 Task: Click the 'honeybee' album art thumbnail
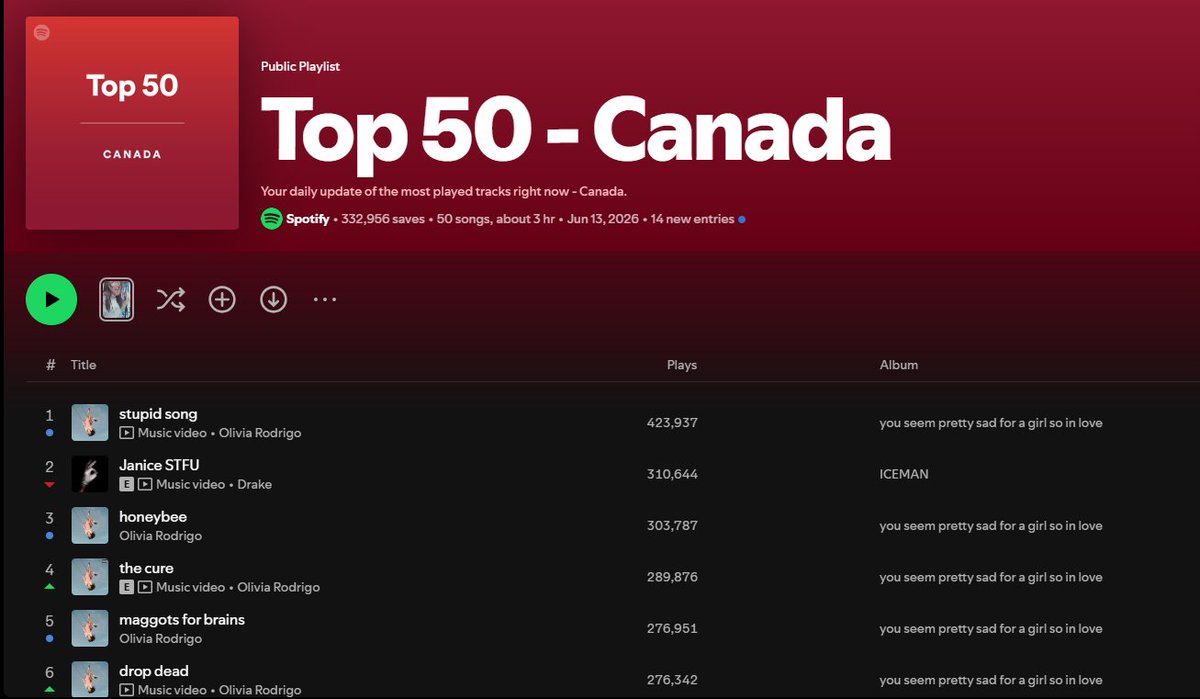click(x=90, y=526)
